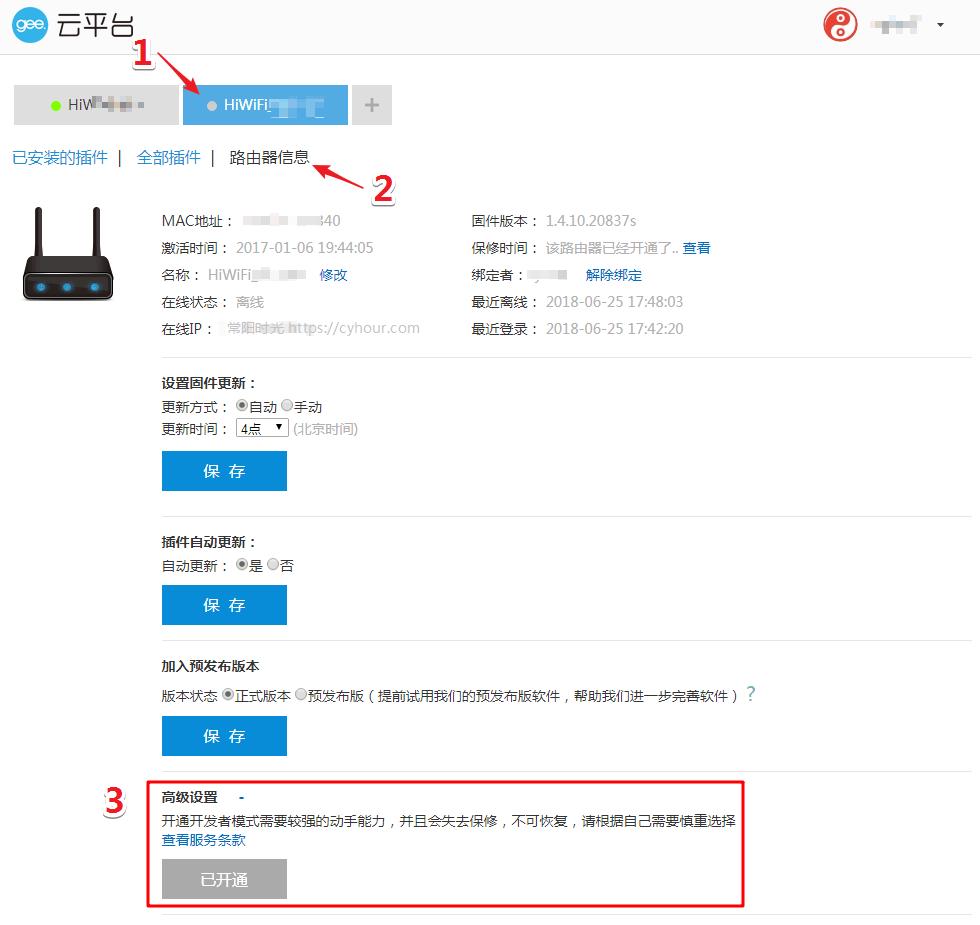Click the 保存 button under firmware update settings

click(224, 470)
